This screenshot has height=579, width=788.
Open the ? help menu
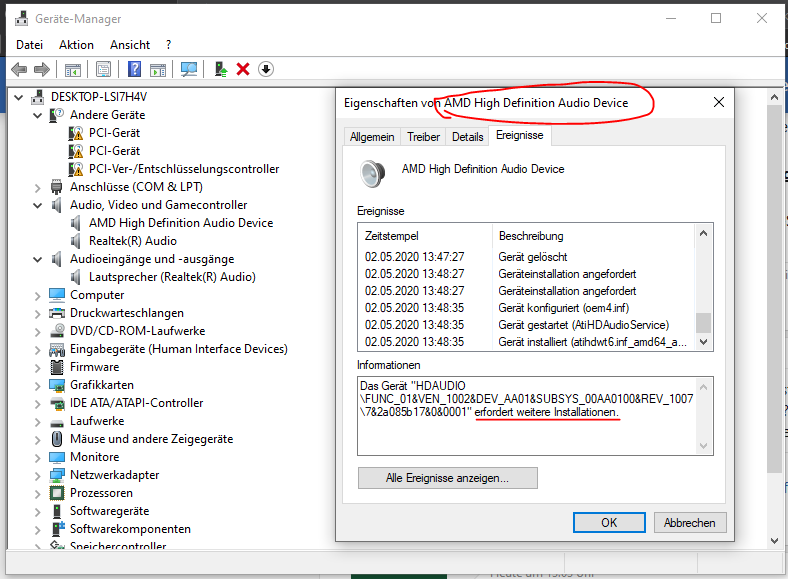coord(168,45)
